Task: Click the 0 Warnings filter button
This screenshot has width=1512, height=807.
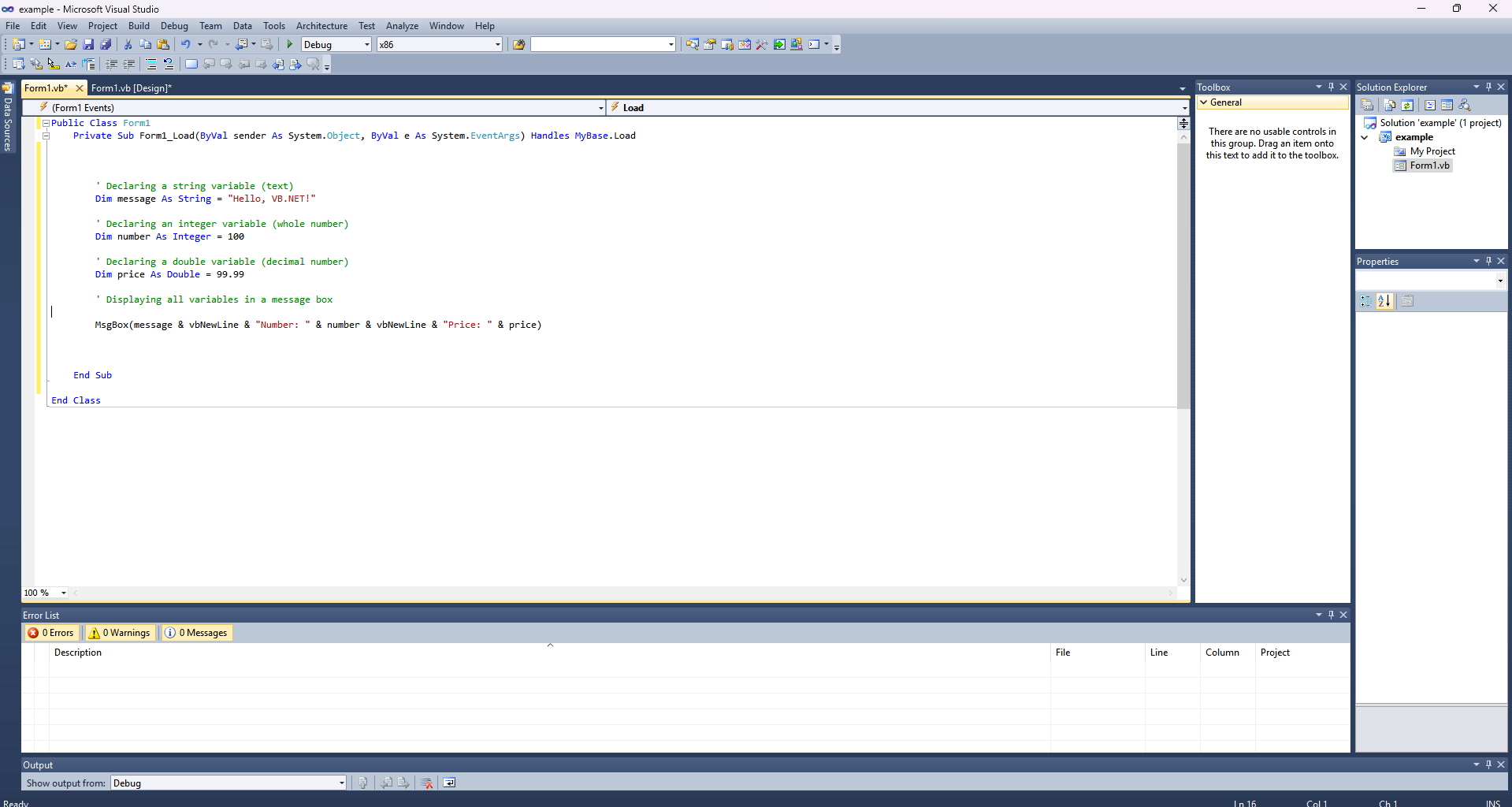Action: [x=119, y=632]
